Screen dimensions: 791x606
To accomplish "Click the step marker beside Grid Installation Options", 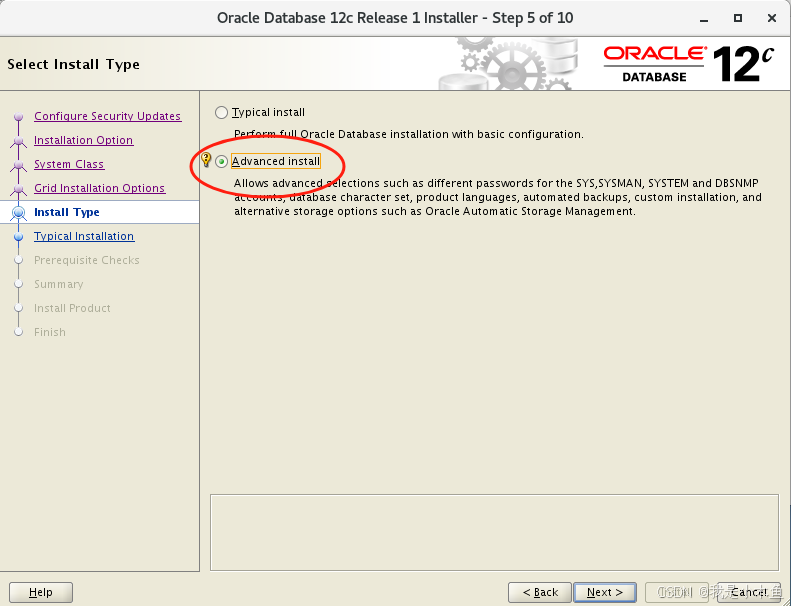I will pos(19,189).
